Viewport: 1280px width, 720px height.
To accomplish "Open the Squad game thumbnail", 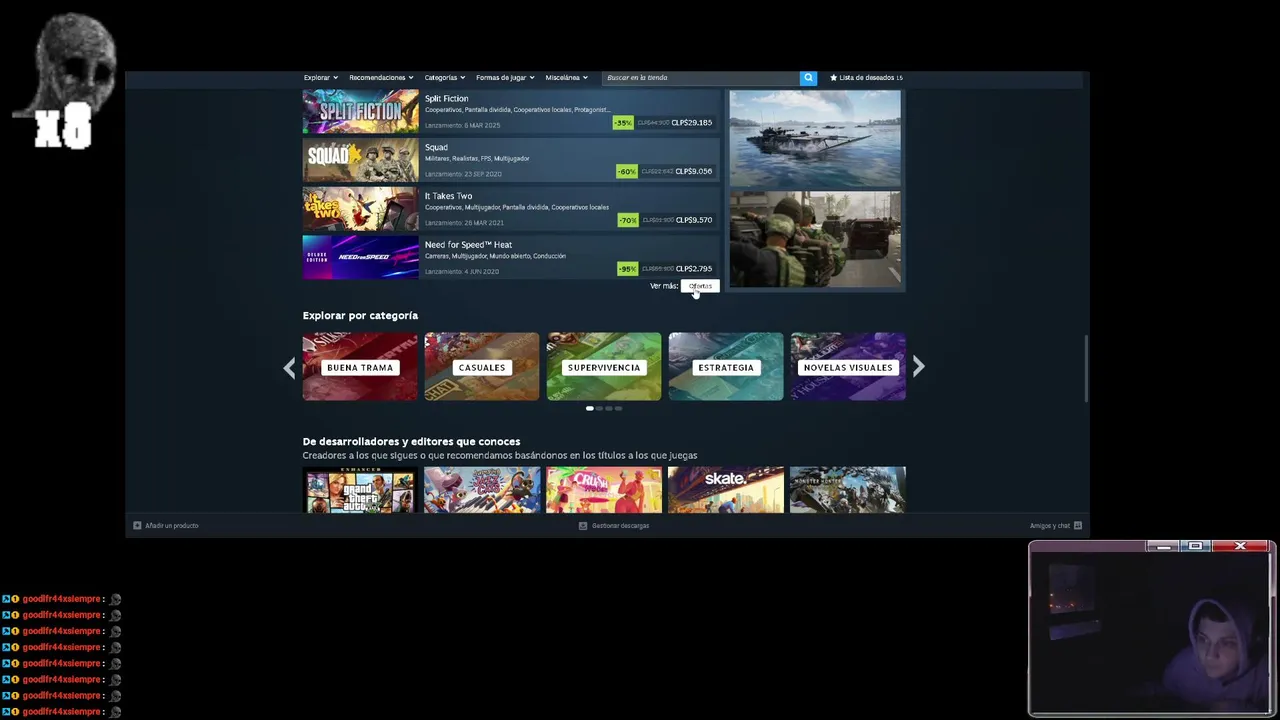I will (361, 160).
